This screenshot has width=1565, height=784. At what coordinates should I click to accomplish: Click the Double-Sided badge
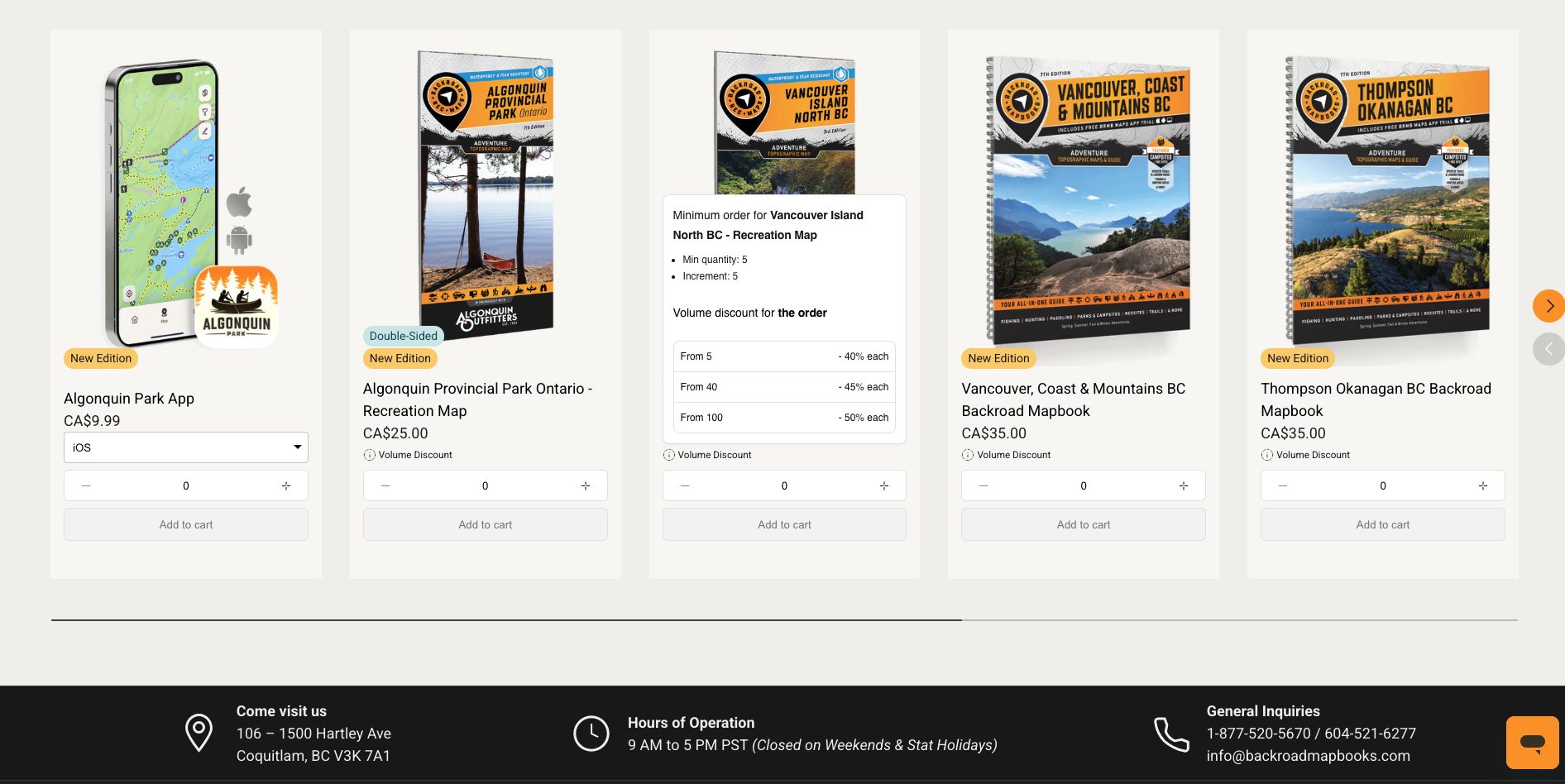pyautogui.click(x=404, y=336)
